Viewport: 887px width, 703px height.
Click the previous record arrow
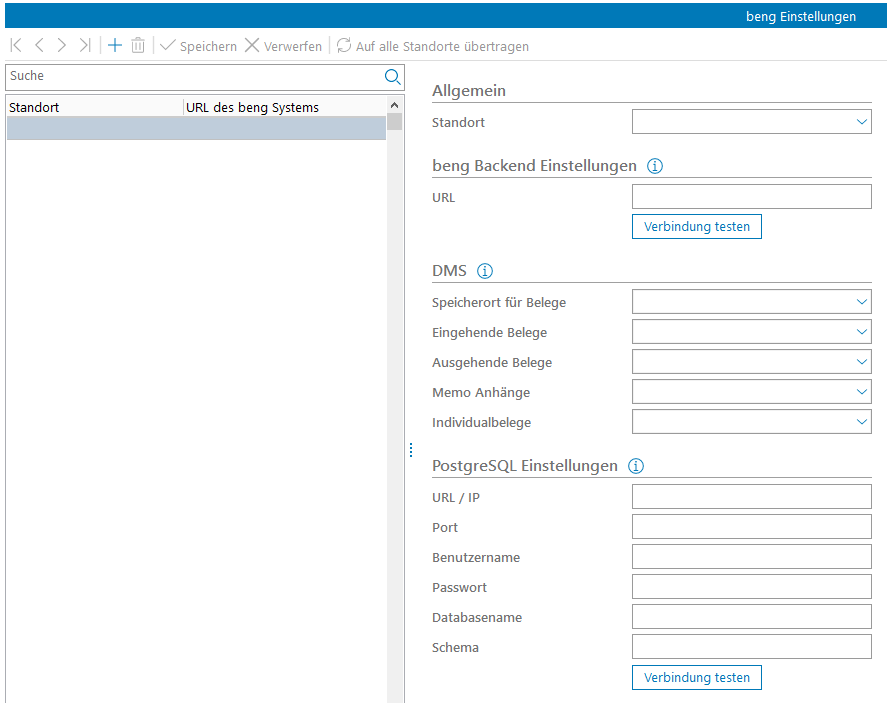pyautogui.click(x=39, y=46)
